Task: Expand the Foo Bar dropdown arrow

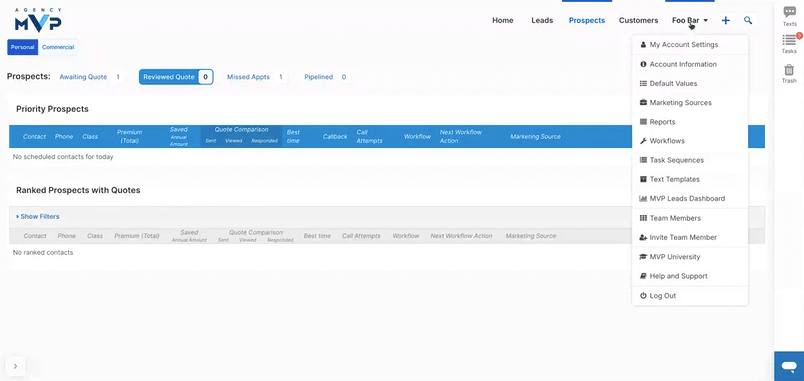Action: [706, 21]
